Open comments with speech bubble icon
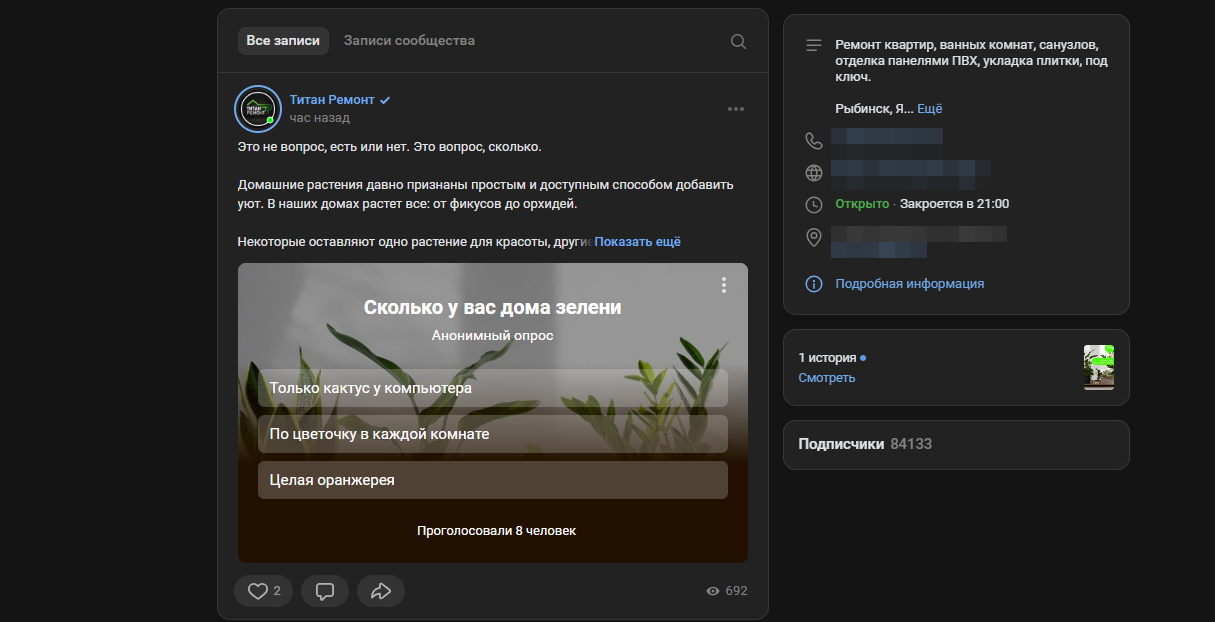 click(324, 591)
